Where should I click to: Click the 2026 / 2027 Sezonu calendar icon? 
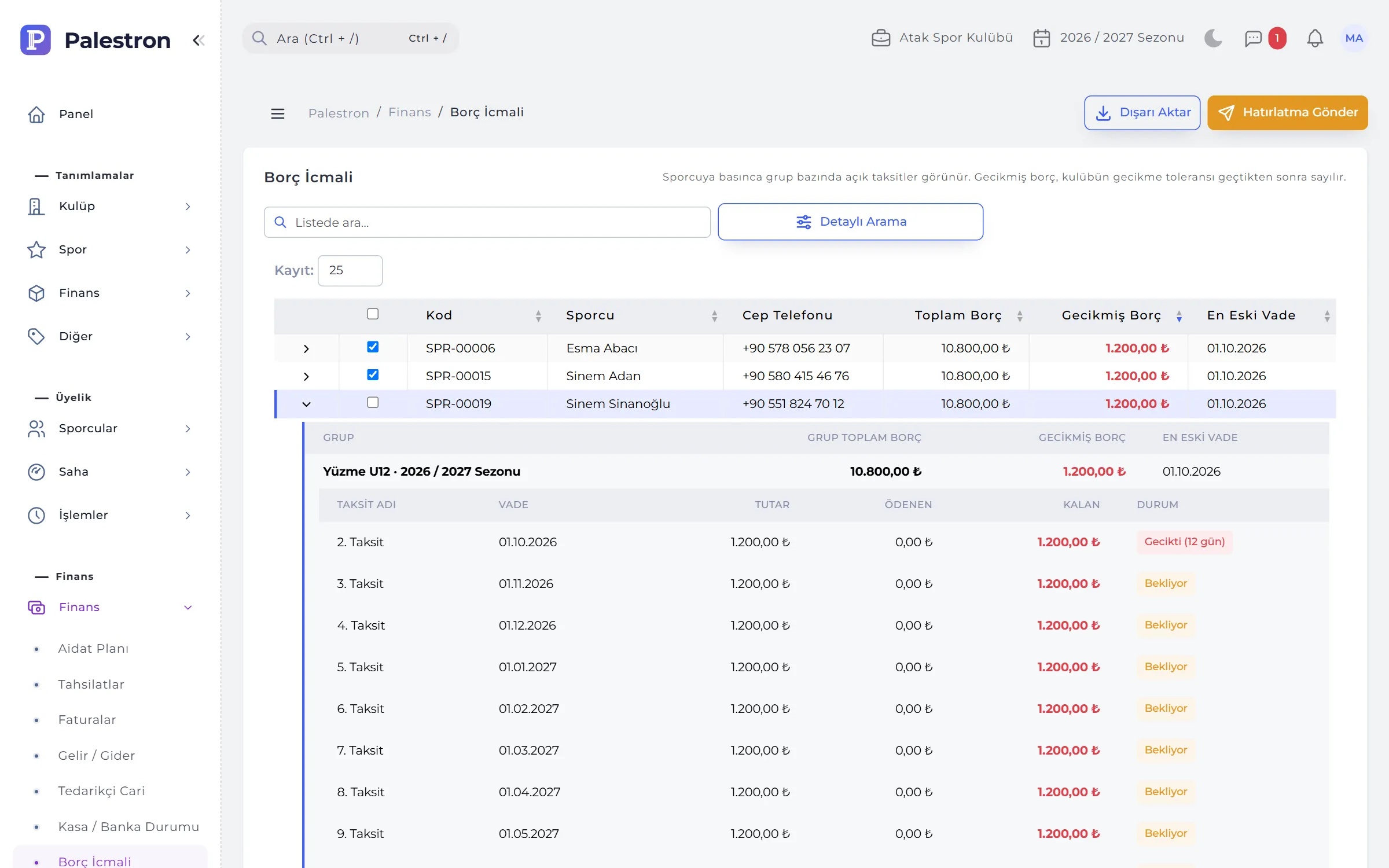tap(1042, 38)
